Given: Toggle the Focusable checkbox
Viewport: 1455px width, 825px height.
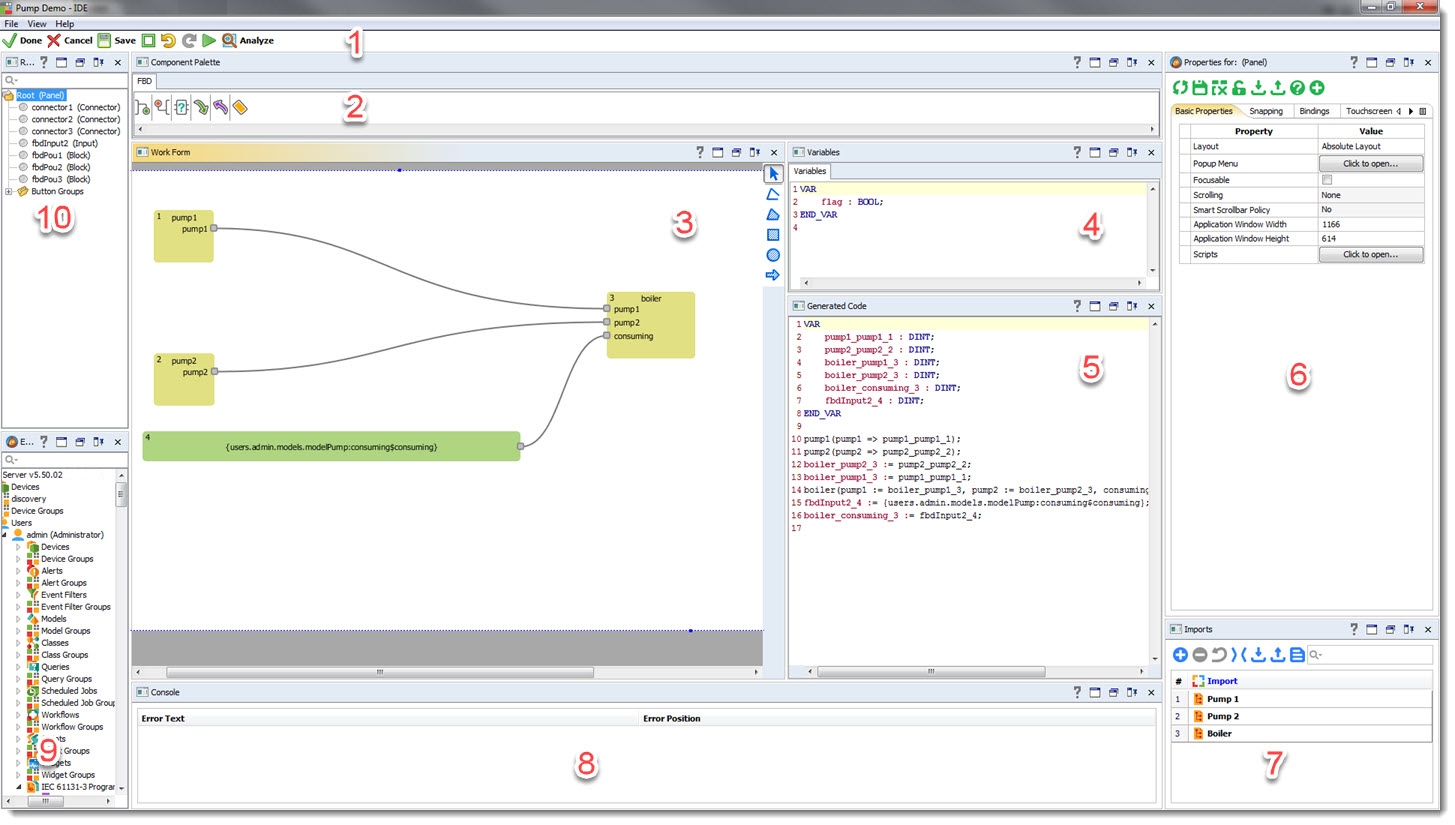Looking at the screenshot, I should (x=1327, y=180).
